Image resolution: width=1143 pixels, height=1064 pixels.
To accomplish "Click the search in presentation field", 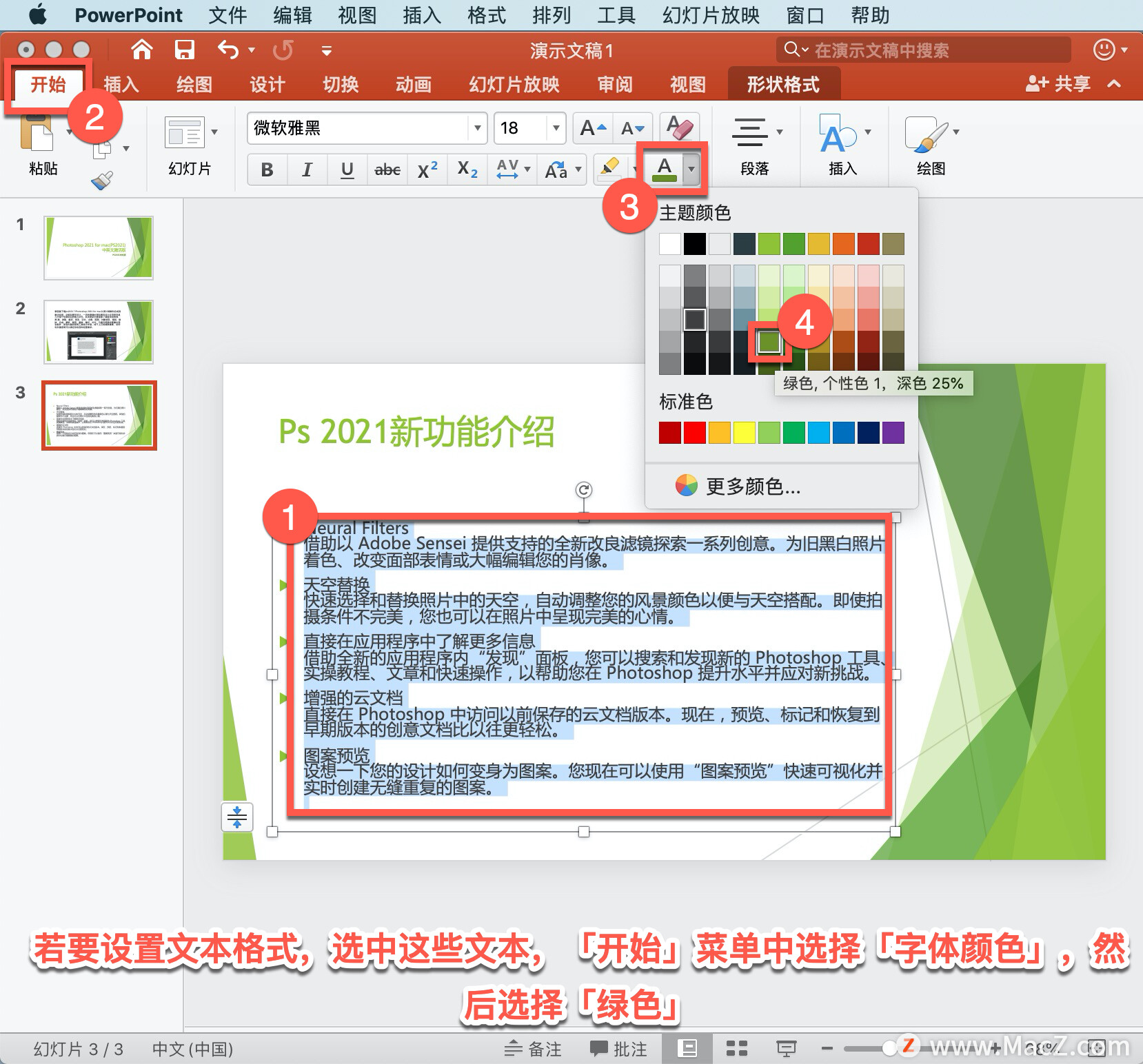I will point(924,50).
